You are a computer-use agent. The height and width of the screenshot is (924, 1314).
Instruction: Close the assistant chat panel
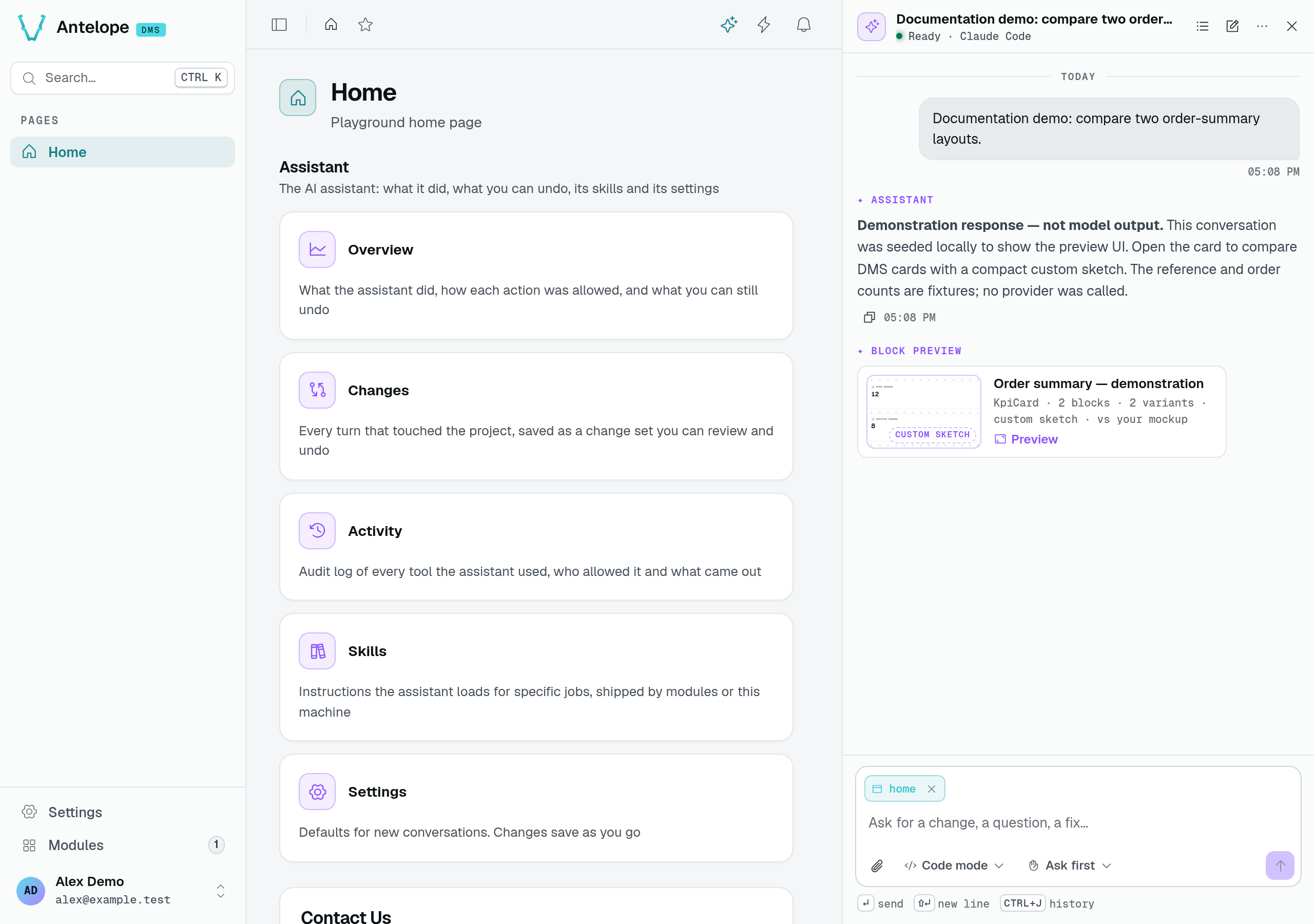[1292, 26]
